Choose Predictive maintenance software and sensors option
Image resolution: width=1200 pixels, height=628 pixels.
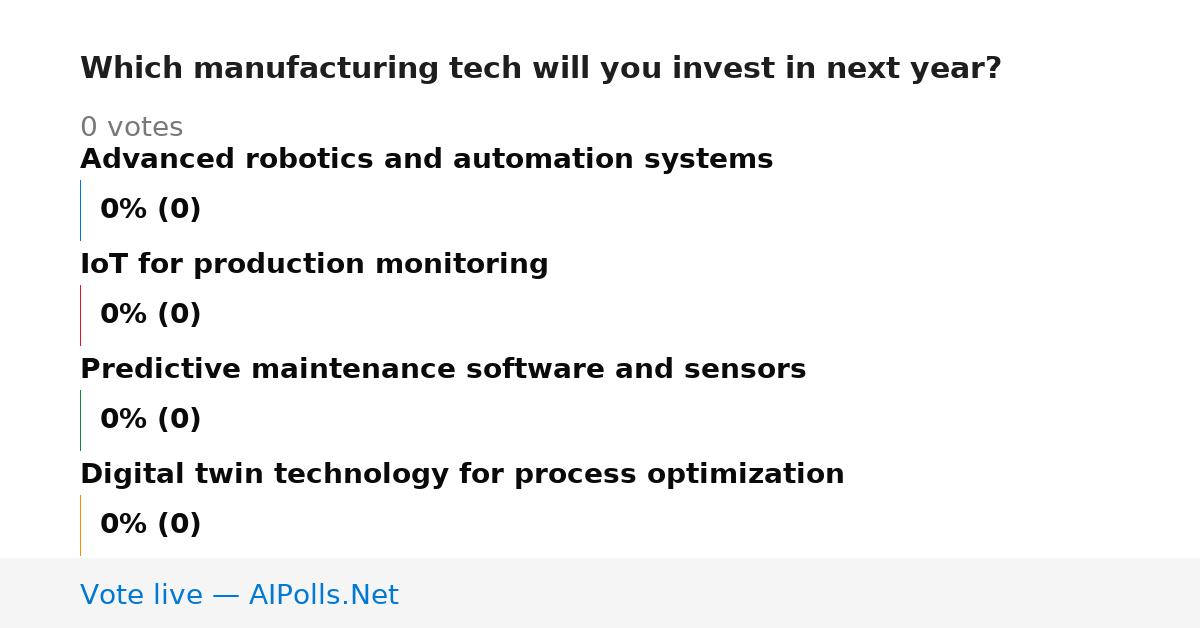tap(443, 370)
